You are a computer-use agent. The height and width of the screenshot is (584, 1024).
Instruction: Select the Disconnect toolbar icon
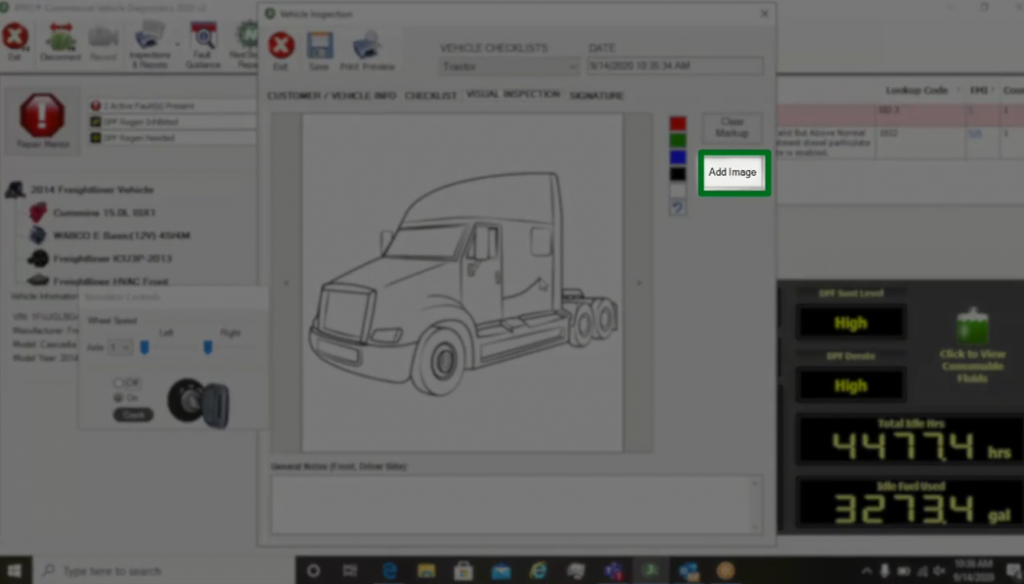pyautogui.click(x=60, y=40)
